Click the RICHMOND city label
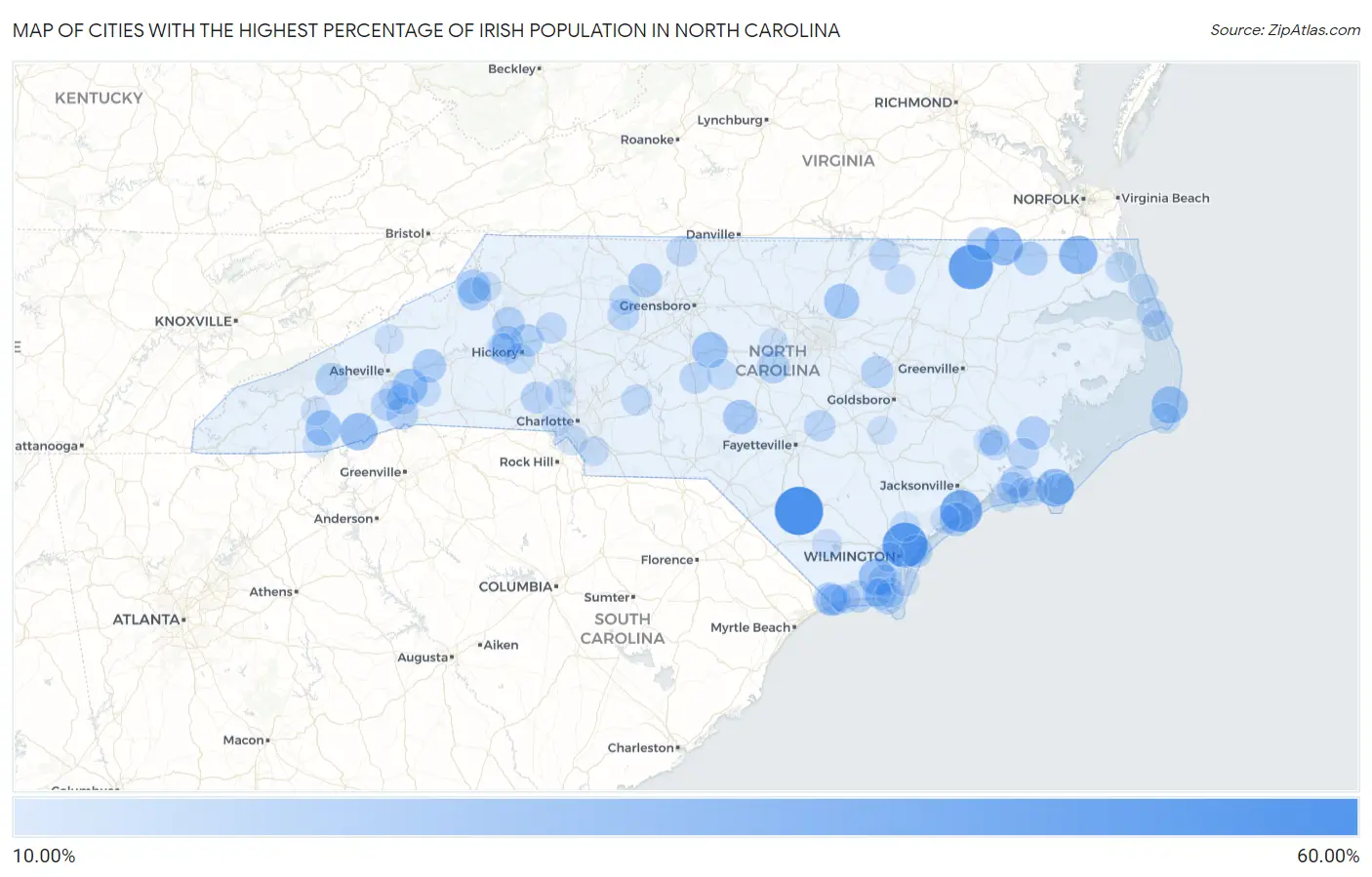This screenshot has width=1372, height=877. 913,102
